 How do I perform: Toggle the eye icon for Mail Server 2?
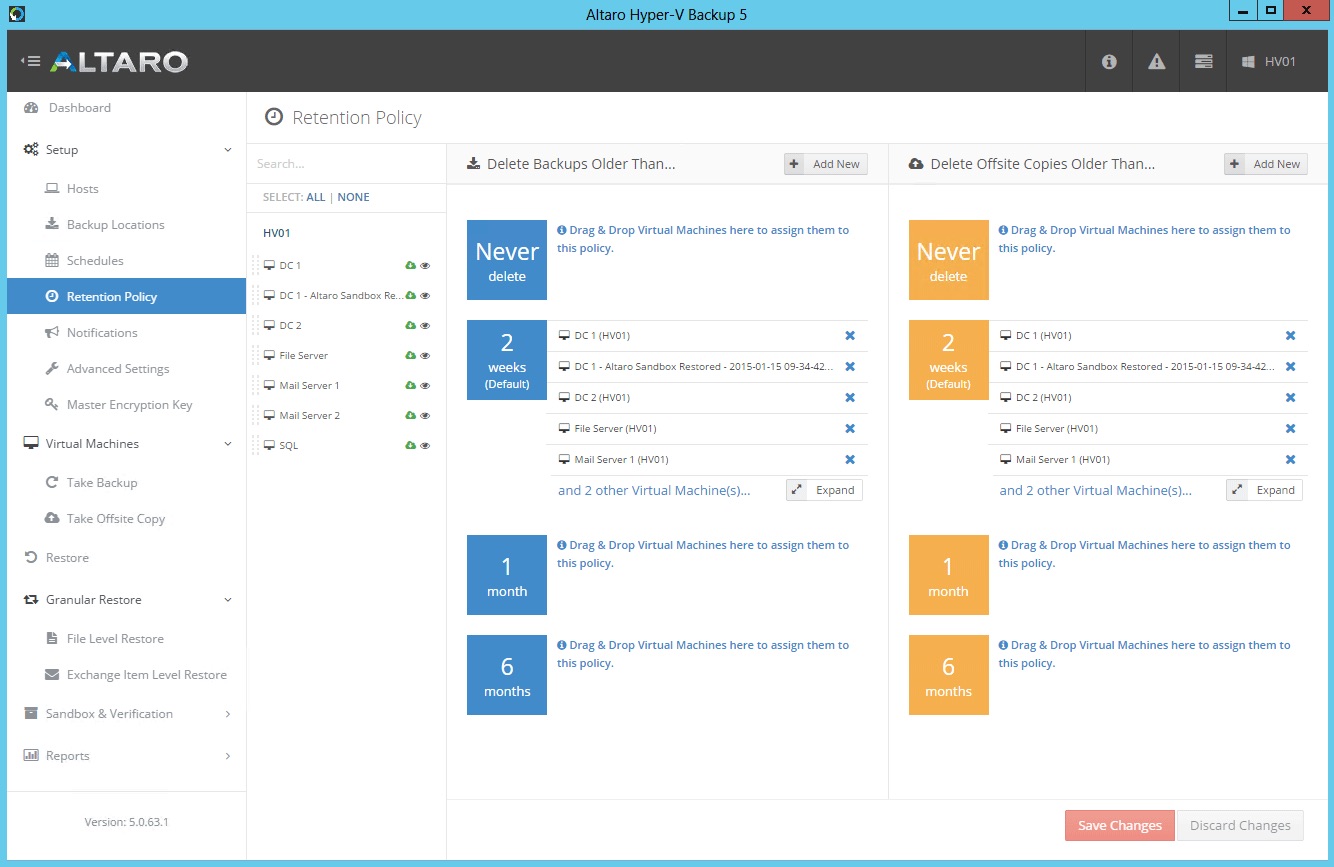tap(425, 416)
